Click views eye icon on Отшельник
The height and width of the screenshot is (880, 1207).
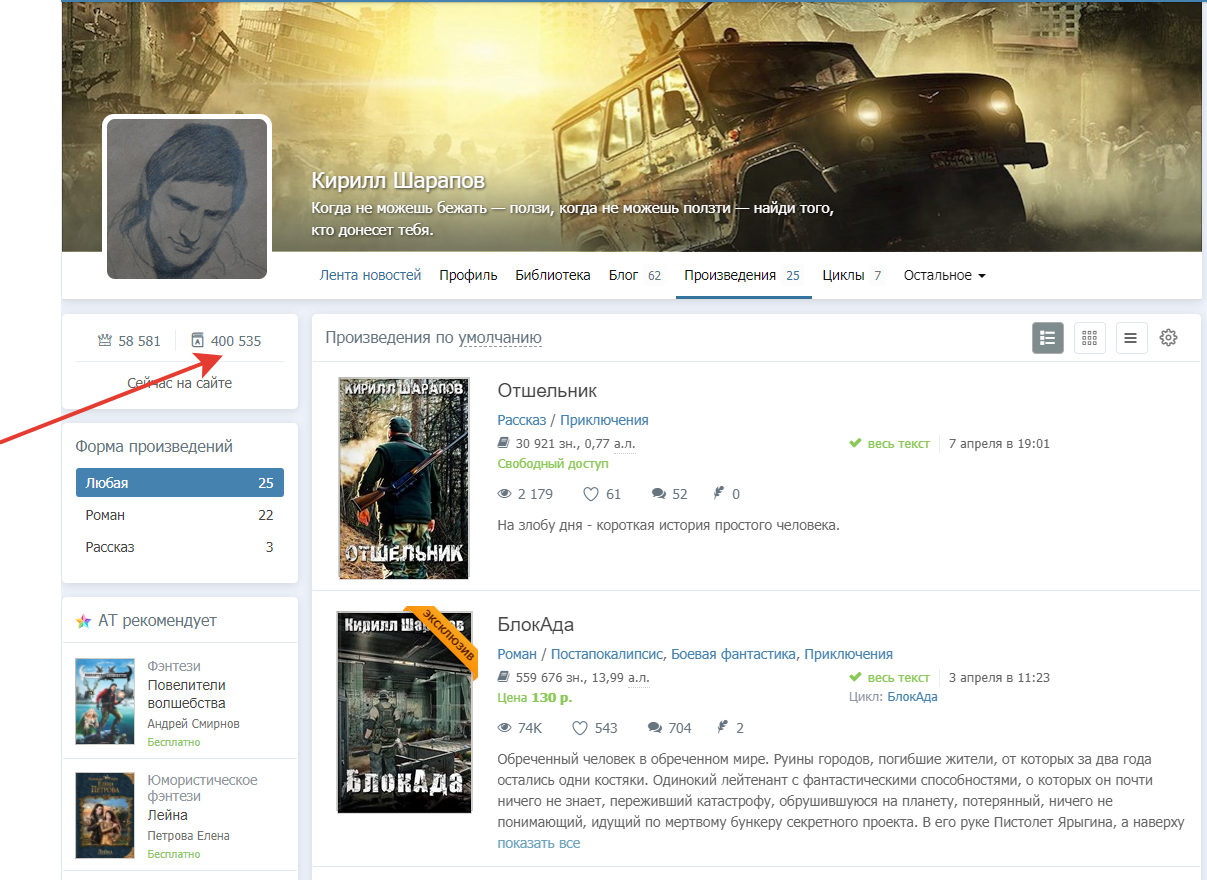505,494
